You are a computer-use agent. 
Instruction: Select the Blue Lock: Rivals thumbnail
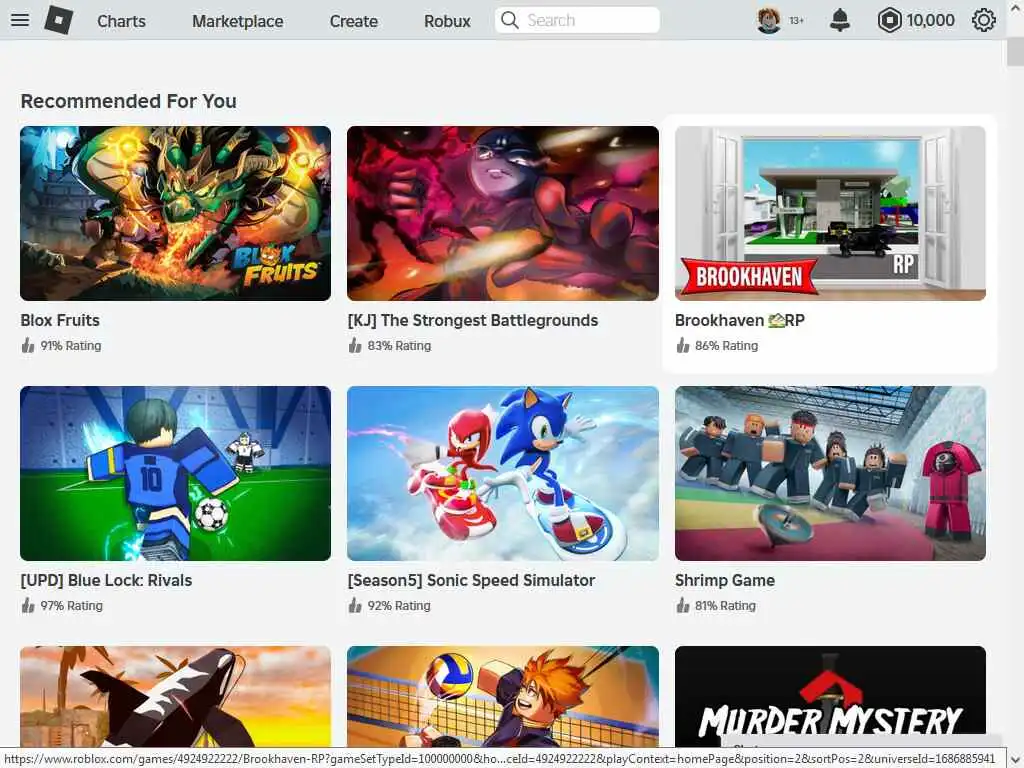tap(176, 473)
